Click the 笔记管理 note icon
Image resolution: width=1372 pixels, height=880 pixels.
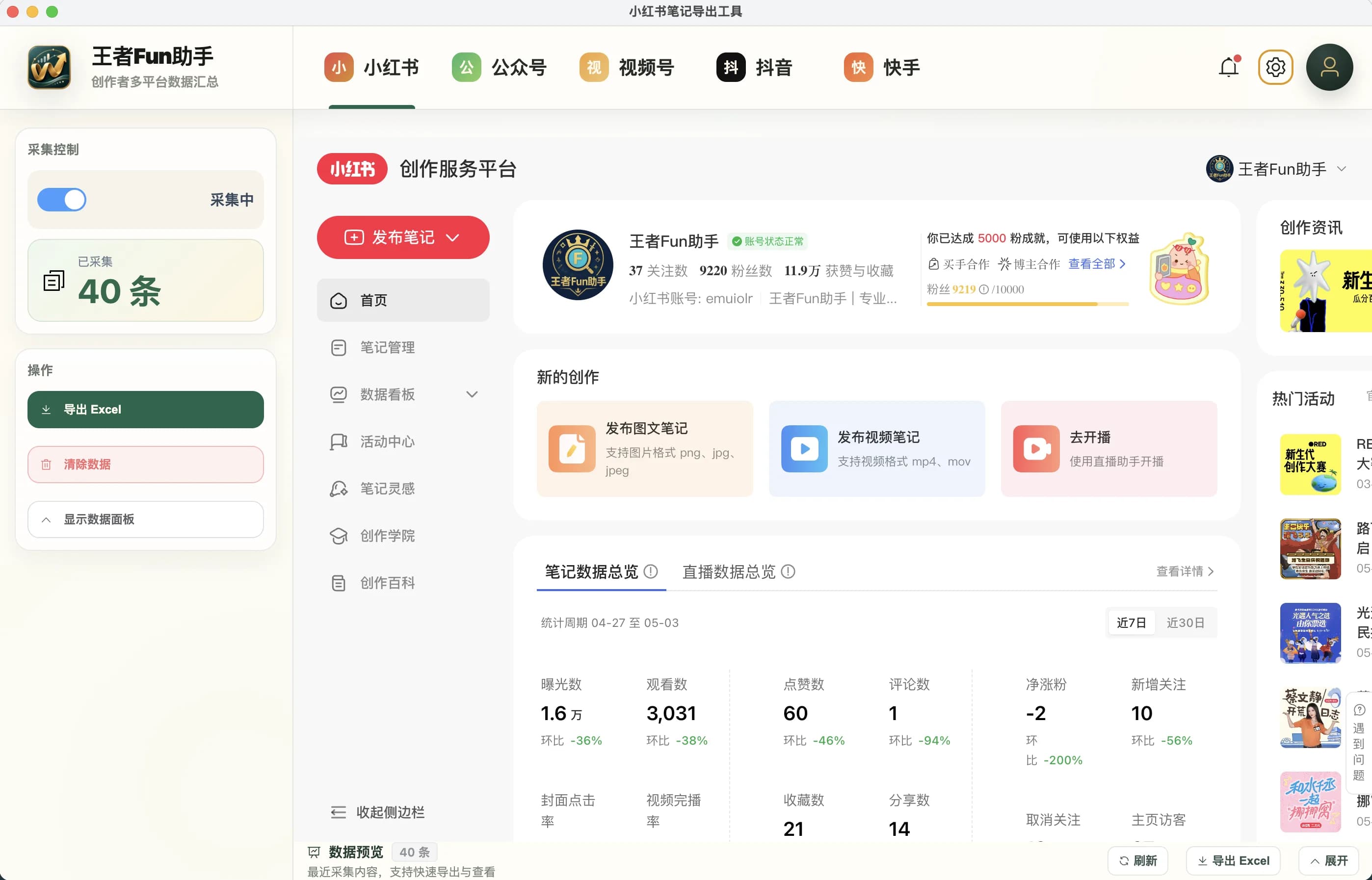pos(339,347)
